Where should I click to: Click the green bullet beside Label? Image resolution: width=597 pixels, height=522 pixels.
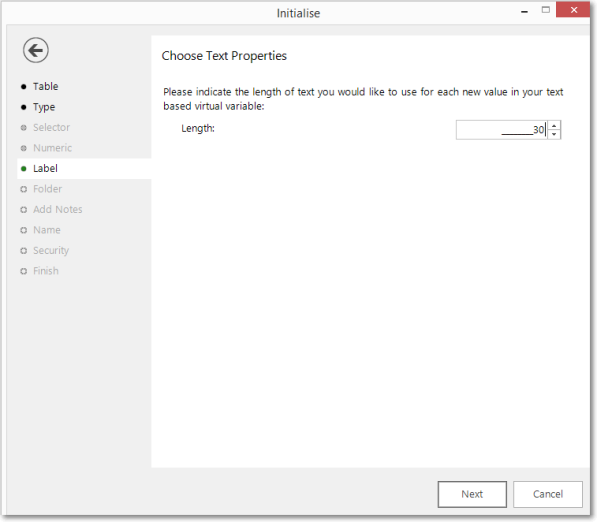click(24, 169)
